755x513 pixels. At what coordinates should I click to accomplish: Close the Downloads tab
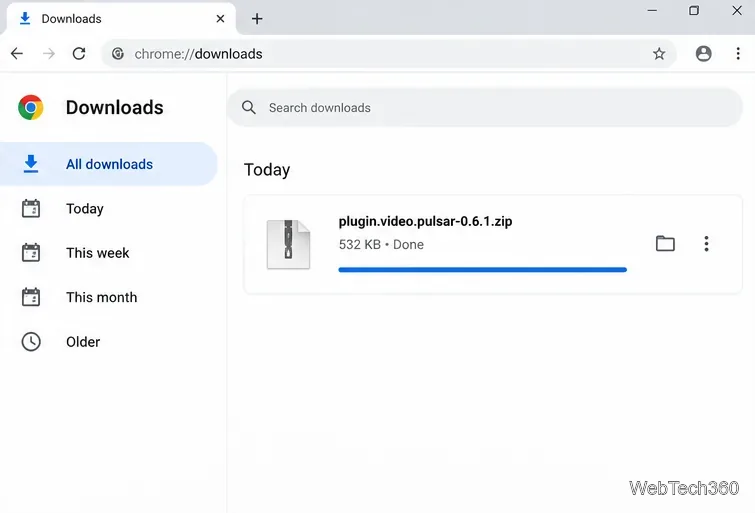coord(221,19)
